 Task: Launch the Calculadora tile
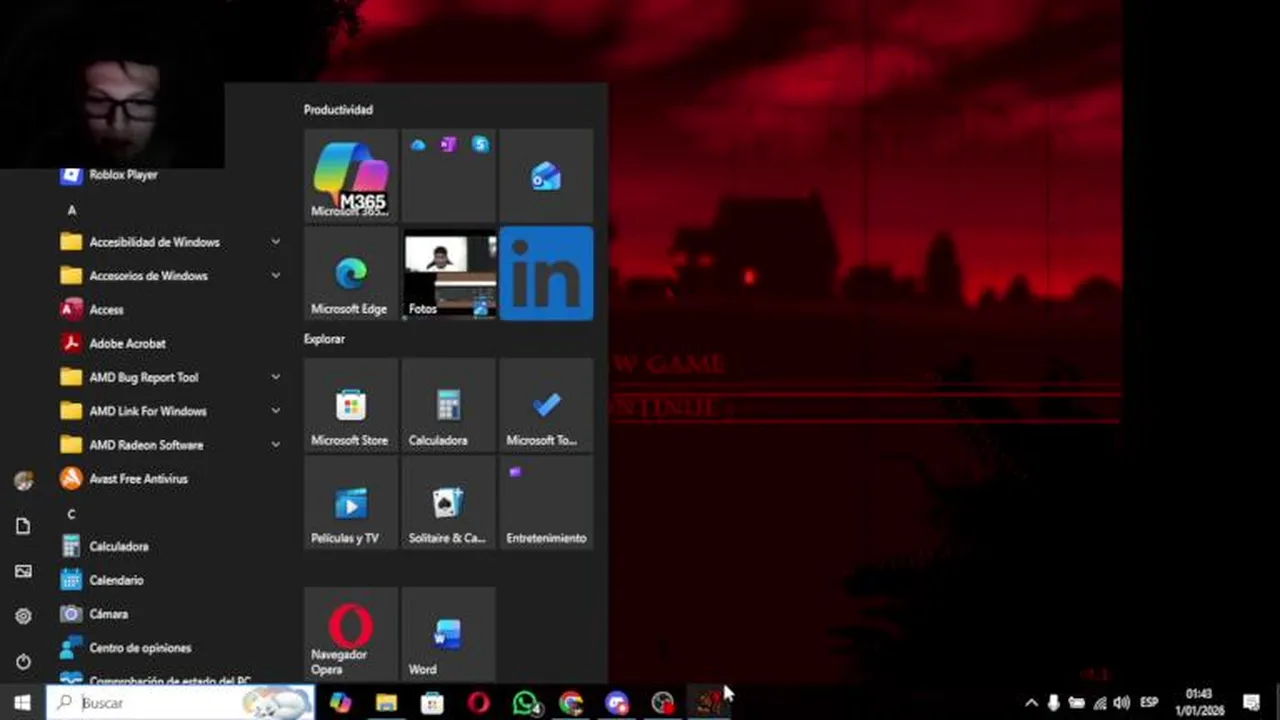point(448,405)
